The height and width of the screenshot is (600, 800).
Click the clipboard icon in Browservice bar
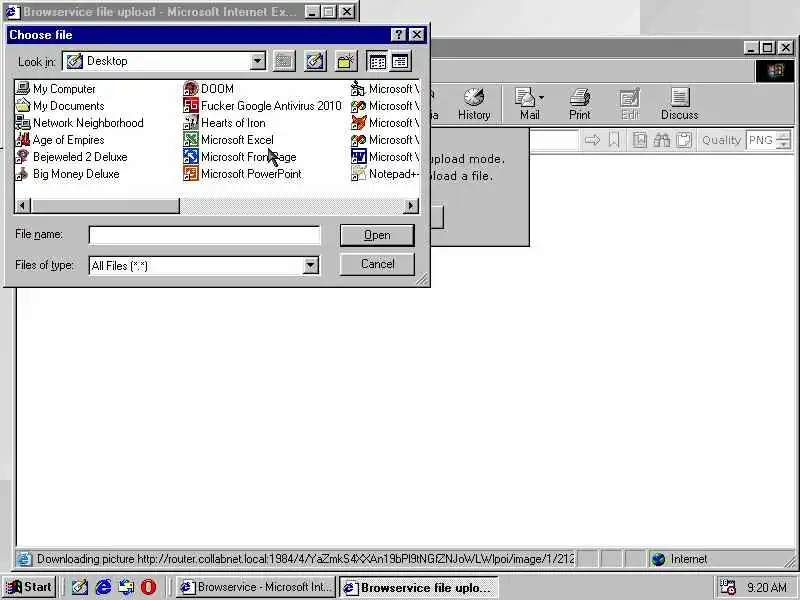684,140
